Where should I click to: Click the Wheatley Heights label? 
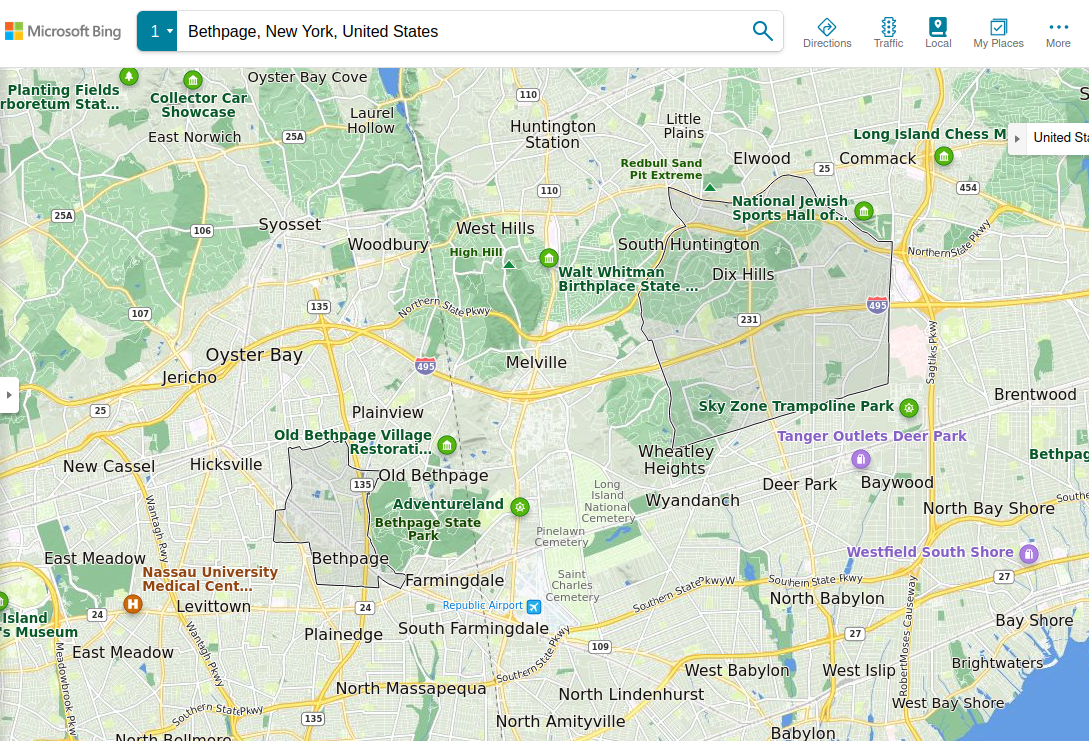[x=675, y=460]
